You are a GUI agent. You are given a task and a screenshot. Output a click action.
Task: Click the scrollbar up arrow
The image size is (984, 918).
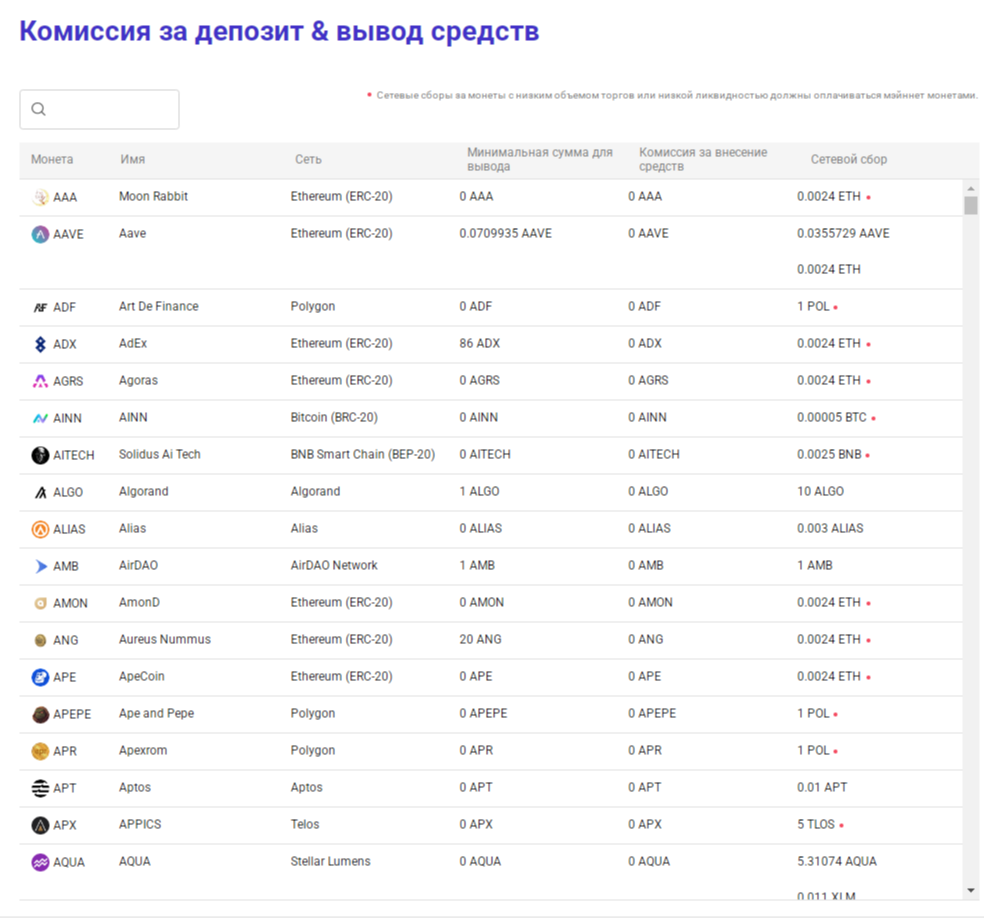coord(970,188)
